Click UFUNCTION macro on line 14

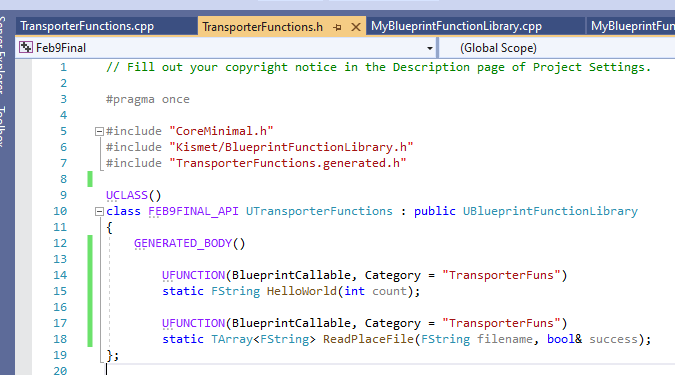click(194, 275)
